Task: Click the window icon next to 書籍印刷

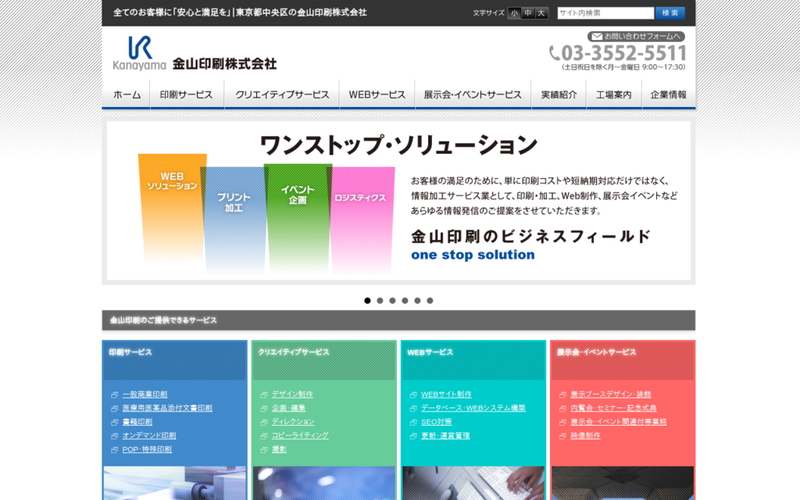Action: point(114,422)
